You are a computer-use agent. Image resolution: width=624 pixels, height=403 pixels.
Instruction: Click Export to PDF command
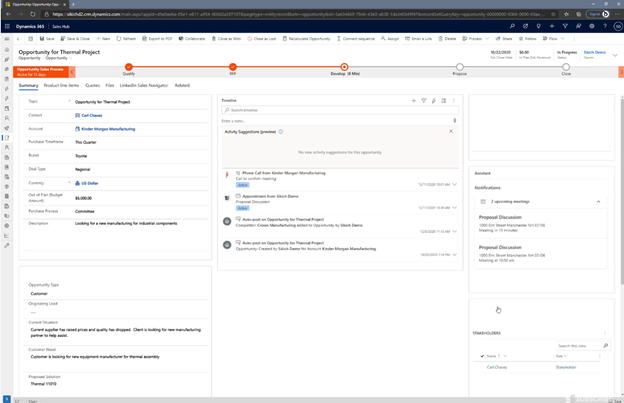click(x=158, y=39)
